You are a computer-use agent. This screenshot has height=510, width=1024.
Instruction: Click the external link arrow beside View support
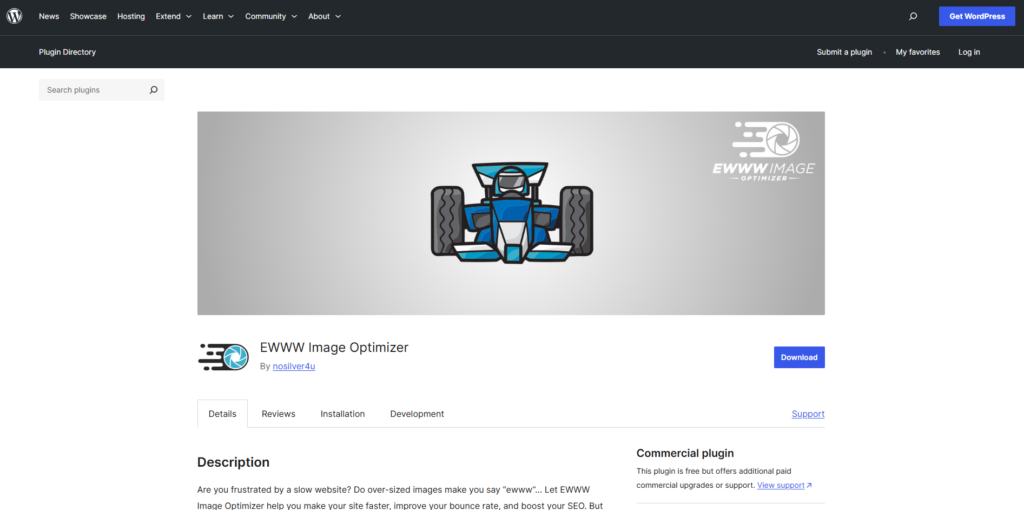809,486
